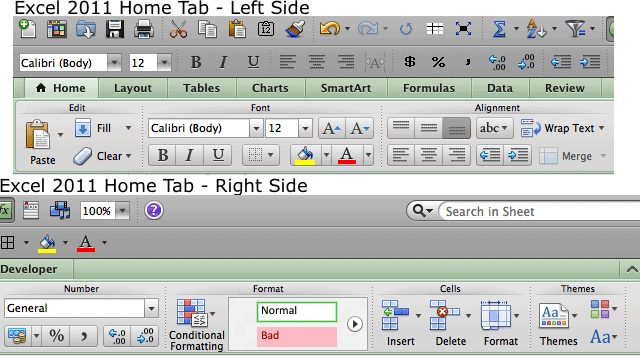
Task: Click the Filter funnel icon
Action: pos(575,29)
